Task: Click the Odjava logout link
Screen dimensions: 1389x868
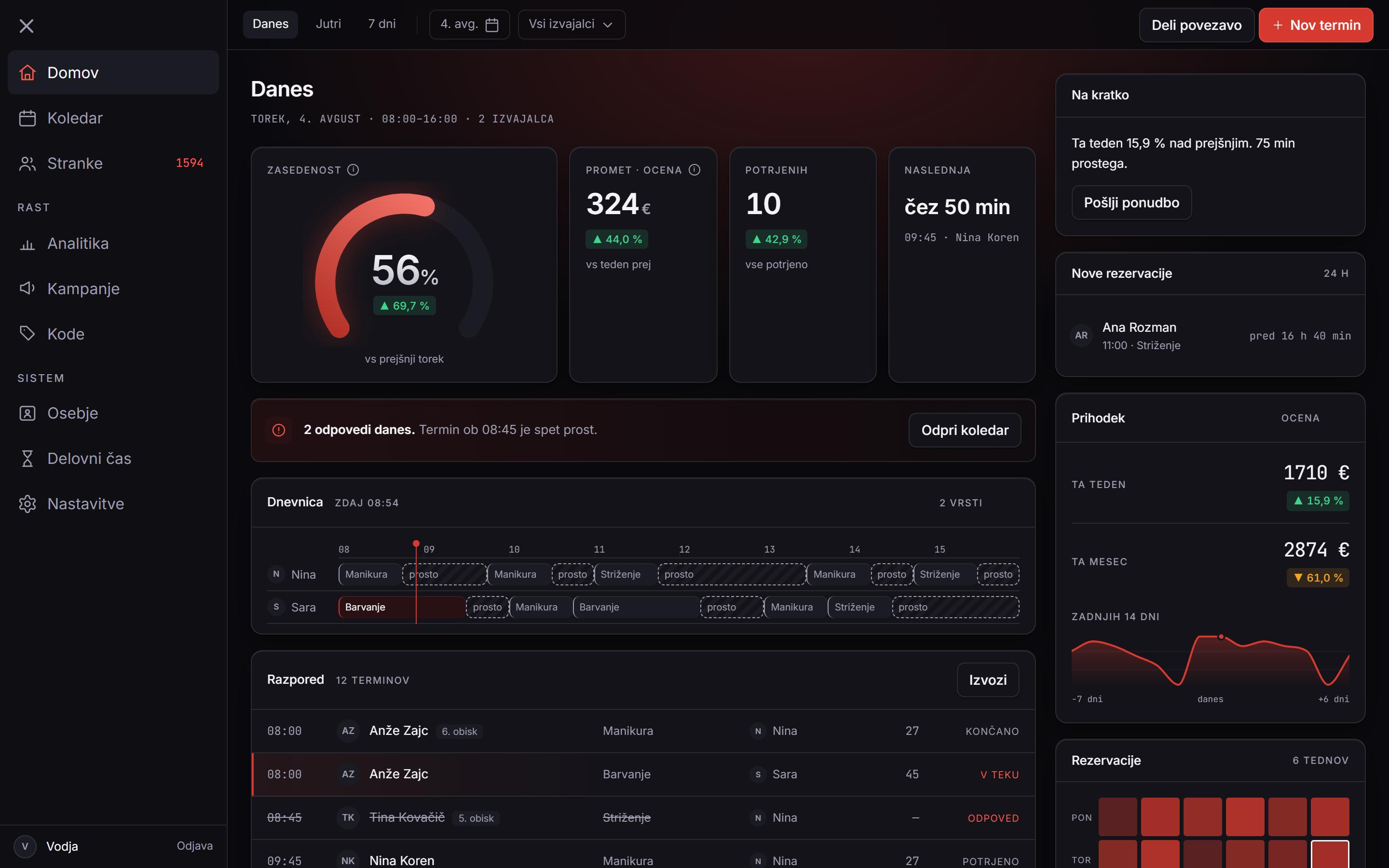Action: click(194, 846)
